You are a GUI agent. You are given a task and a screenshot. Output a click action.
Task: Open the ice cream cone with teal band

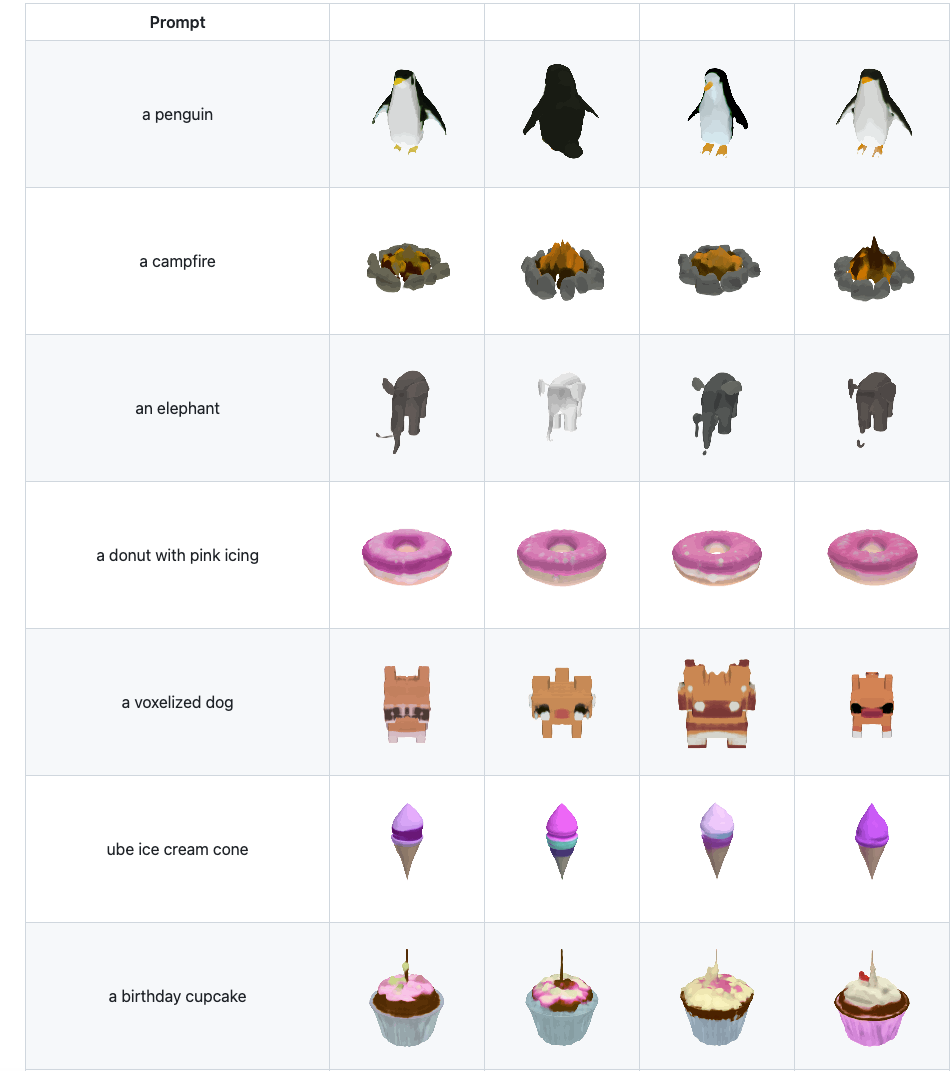[x=561, y=841]
